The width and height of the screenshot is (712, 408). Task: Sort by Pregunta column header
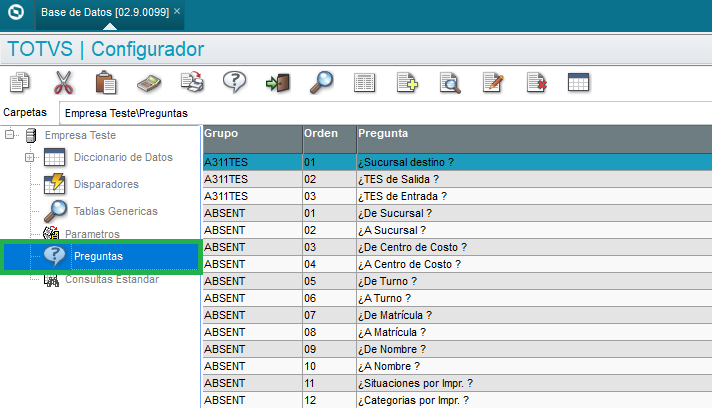(534, 139)
